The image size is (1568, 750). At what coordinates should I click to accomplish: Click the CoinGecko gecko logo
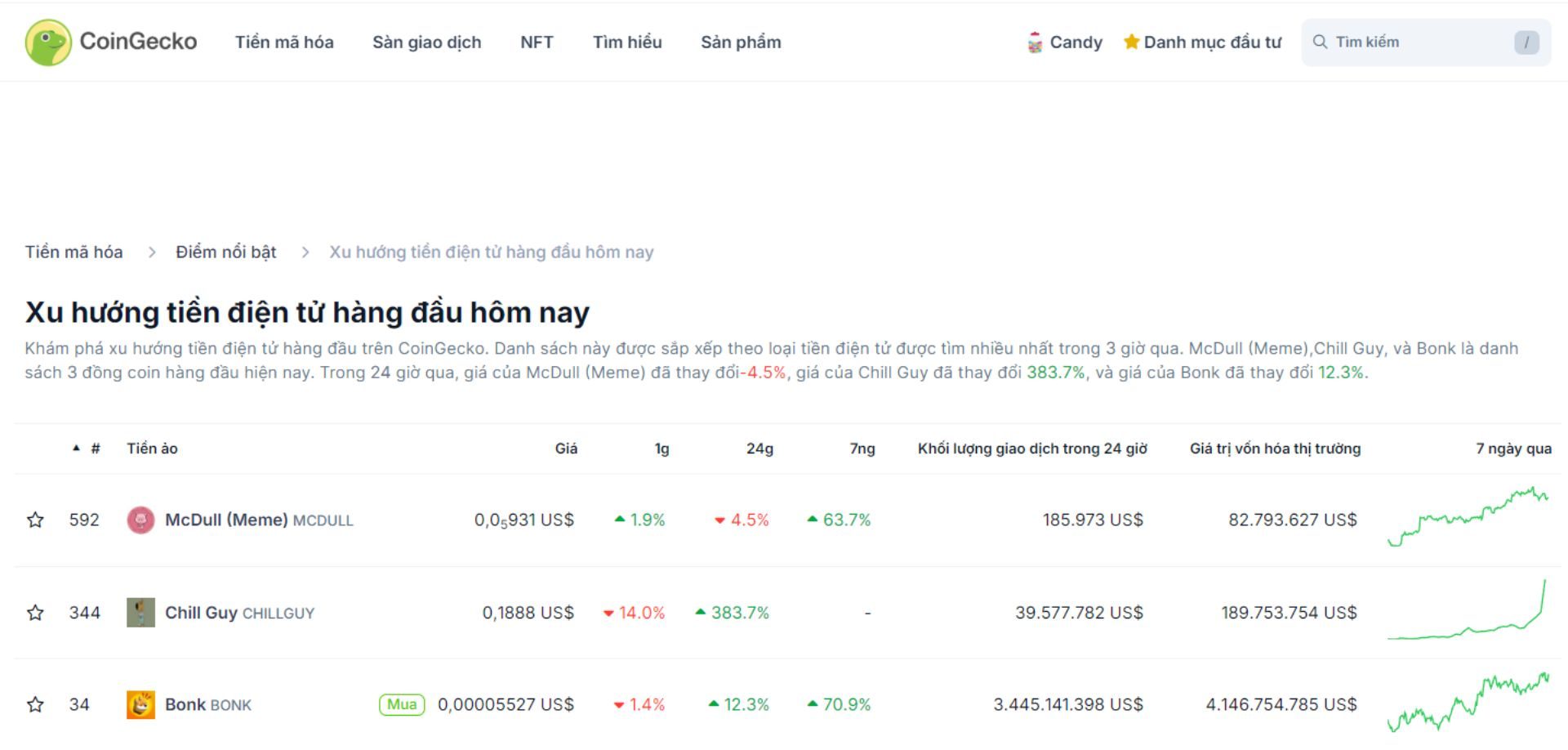tap(47, 42)
